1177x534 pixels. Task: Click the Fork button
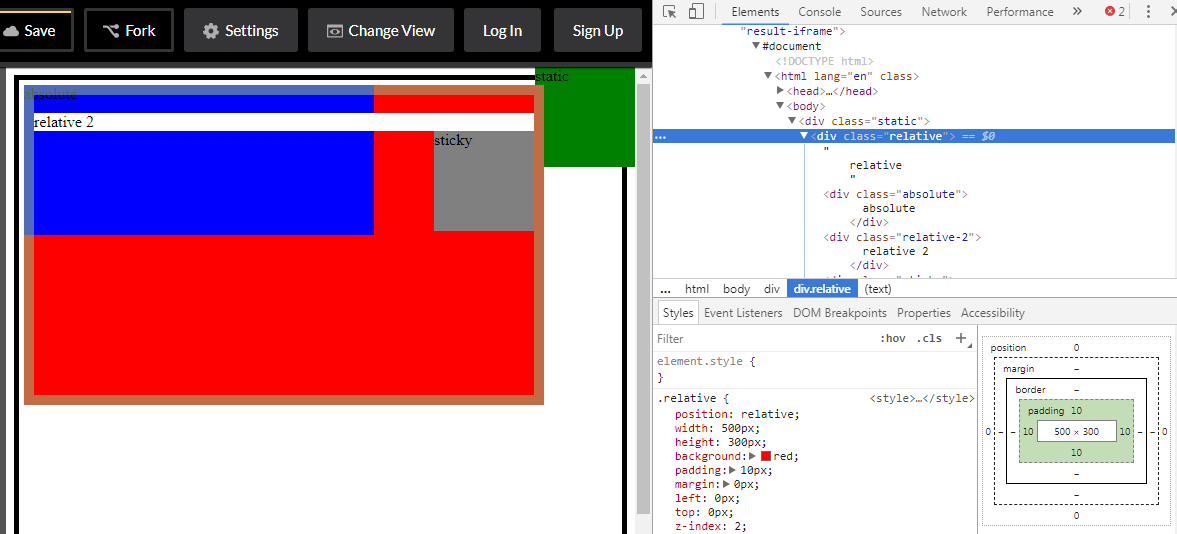click(129, 30)
